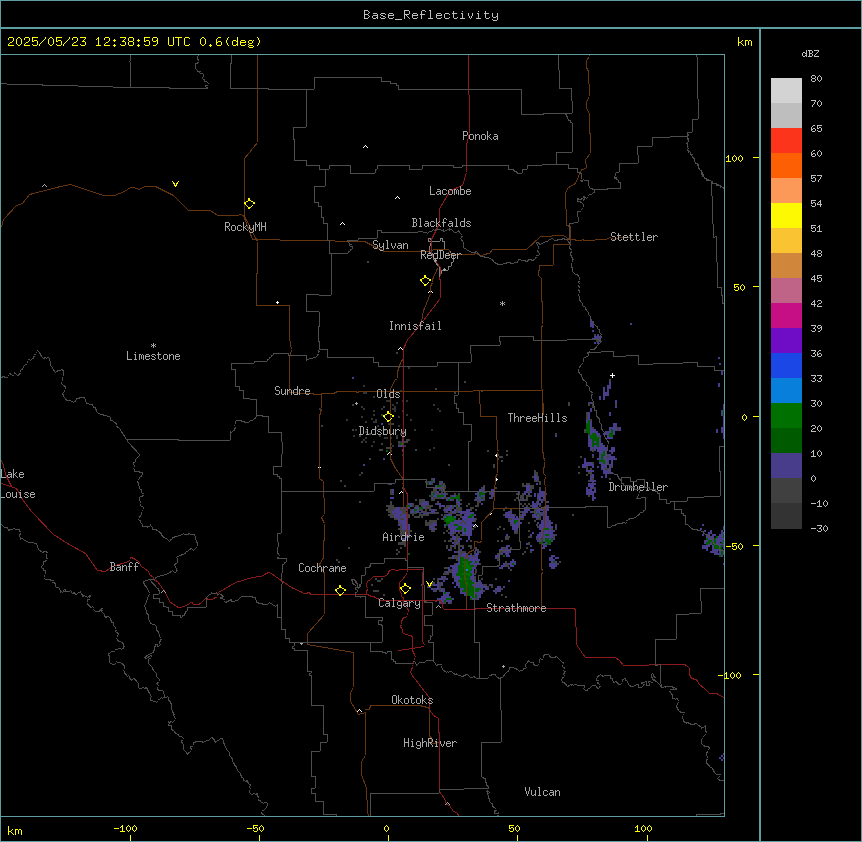
Task: Click the green radar echo northwest of Strathmore
Action: pos(467,575)
